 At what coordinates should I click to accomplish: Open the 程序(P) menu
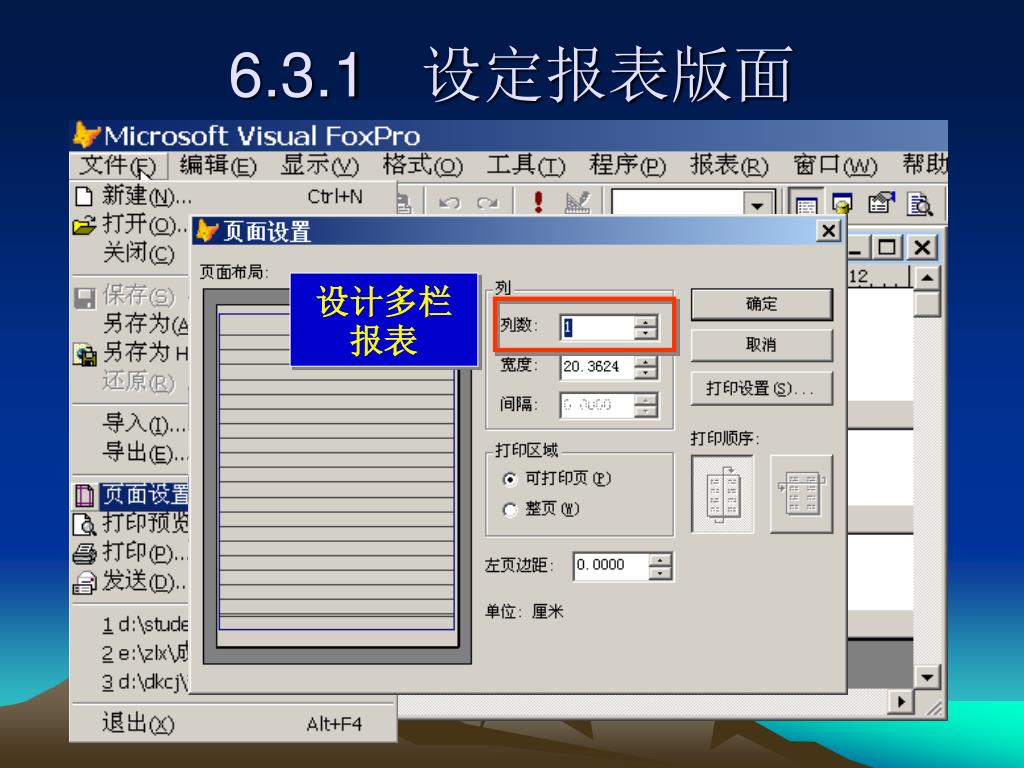coord(628,166)
